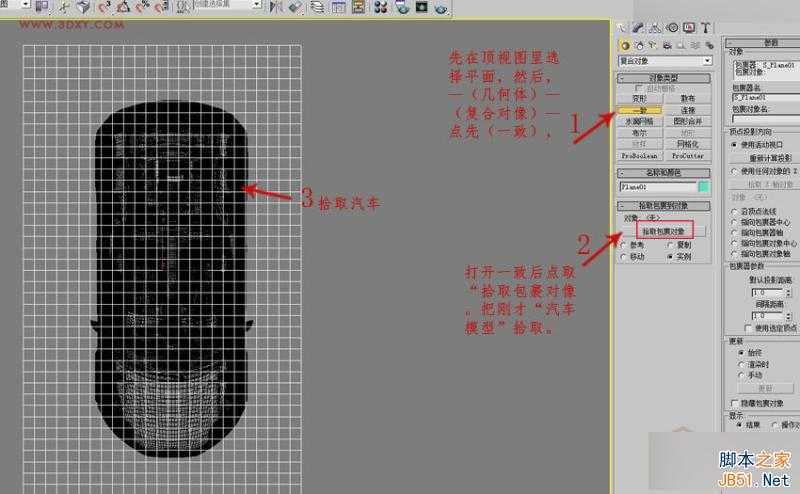The image size is (800, 494).
Task: Click the 散布 Scatter button
Action: click(688, 98)
